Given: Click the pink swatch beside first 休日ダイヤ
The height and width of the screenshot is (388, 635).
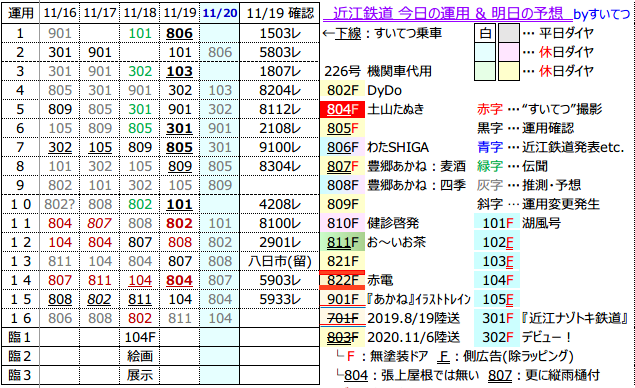Looking at the screenshot, I should [x=509, y=52].
